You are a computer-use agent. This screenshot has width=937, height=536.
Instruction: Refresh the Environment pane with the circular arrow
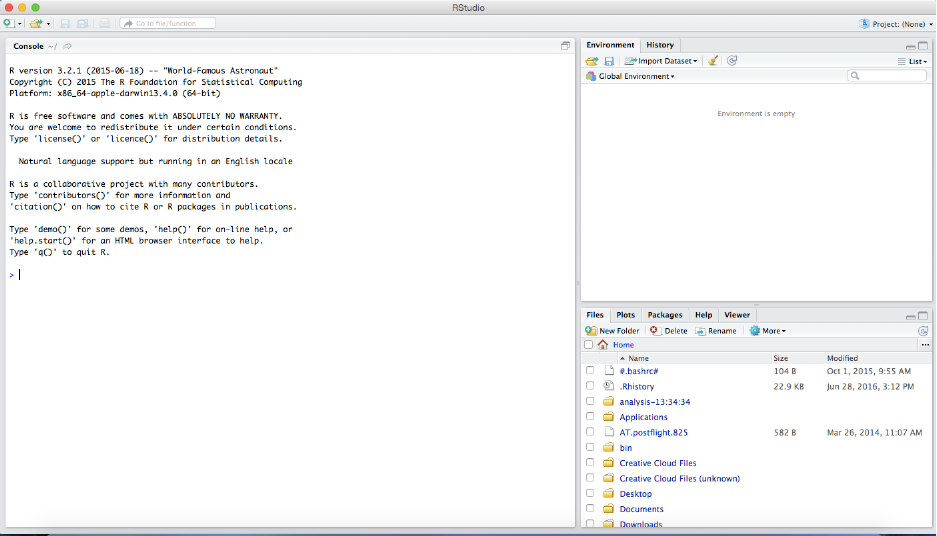point(732,61)
